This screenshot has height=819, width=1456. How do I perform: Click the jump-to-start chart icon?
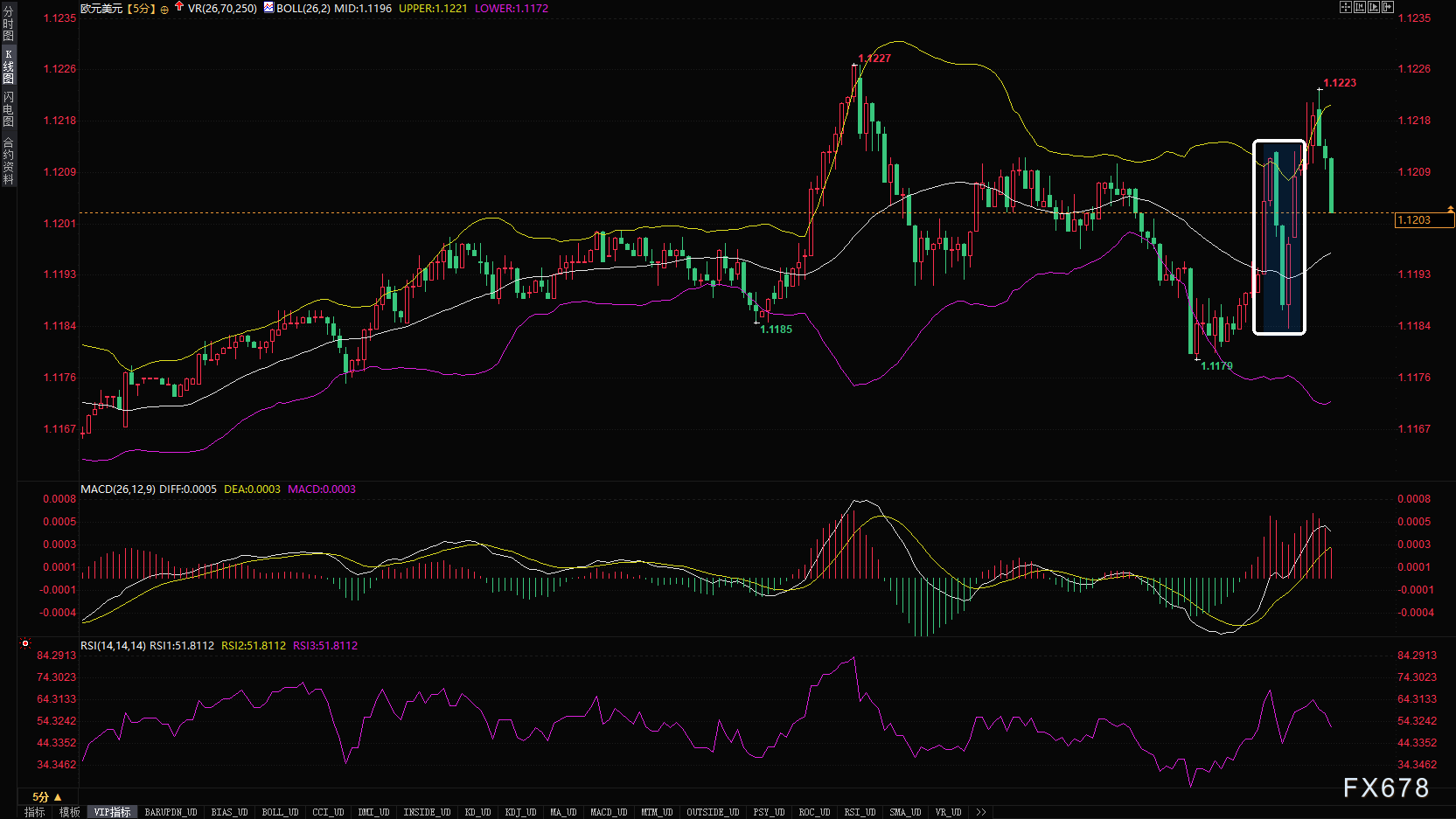coord(1360,7)
